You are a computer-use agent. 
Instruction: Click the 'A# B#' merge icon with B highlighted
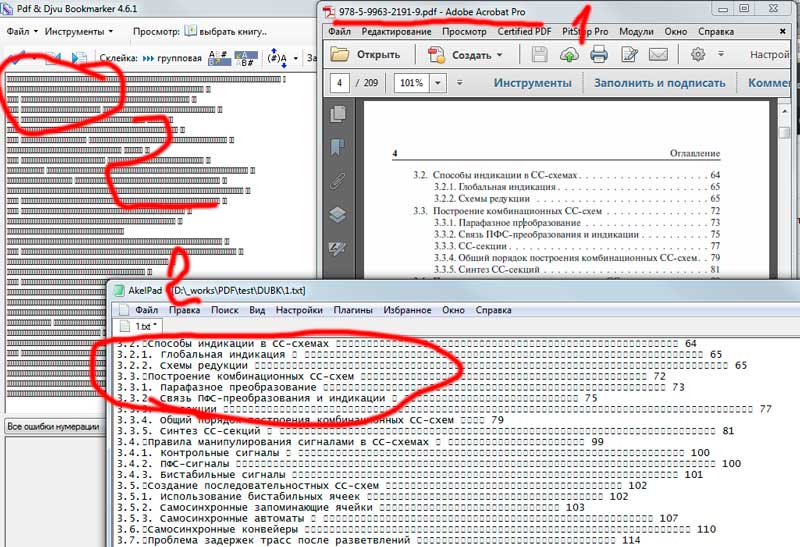pos(219,58)
